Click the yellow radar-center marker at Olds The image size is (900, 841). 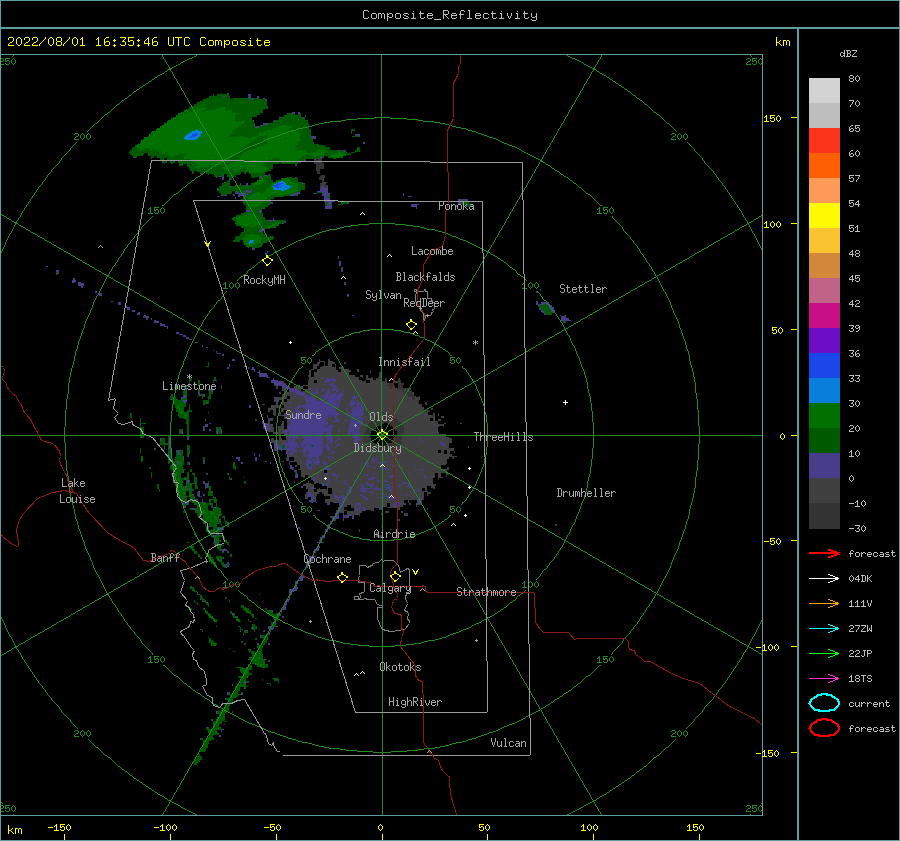pyautogui.click(x=382, y=435)
